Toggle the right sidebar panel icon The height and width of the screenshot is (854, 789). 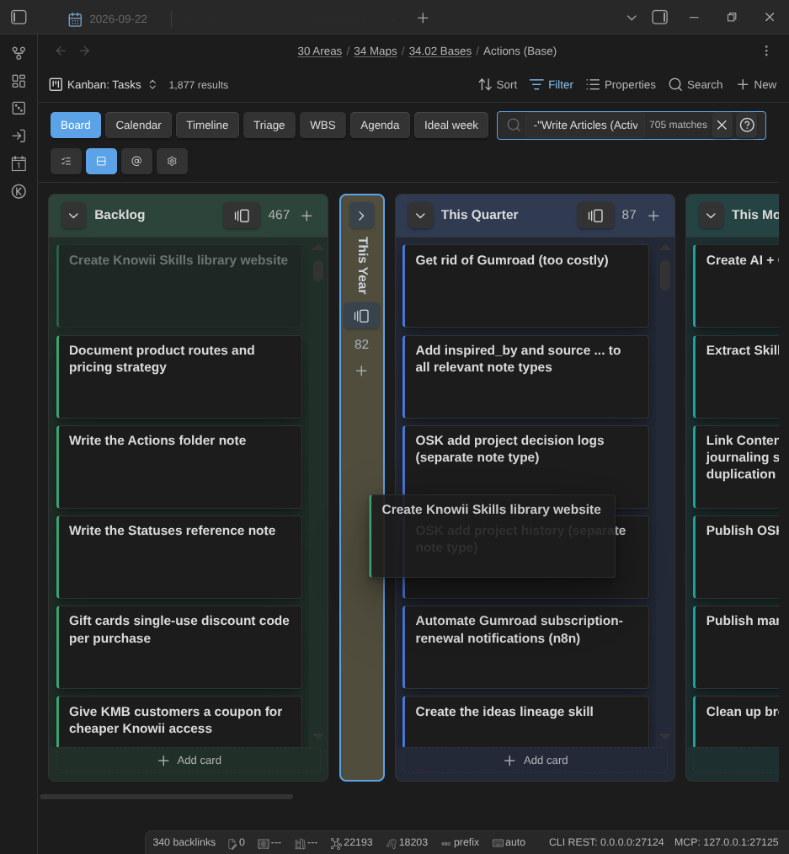(659, 17)
